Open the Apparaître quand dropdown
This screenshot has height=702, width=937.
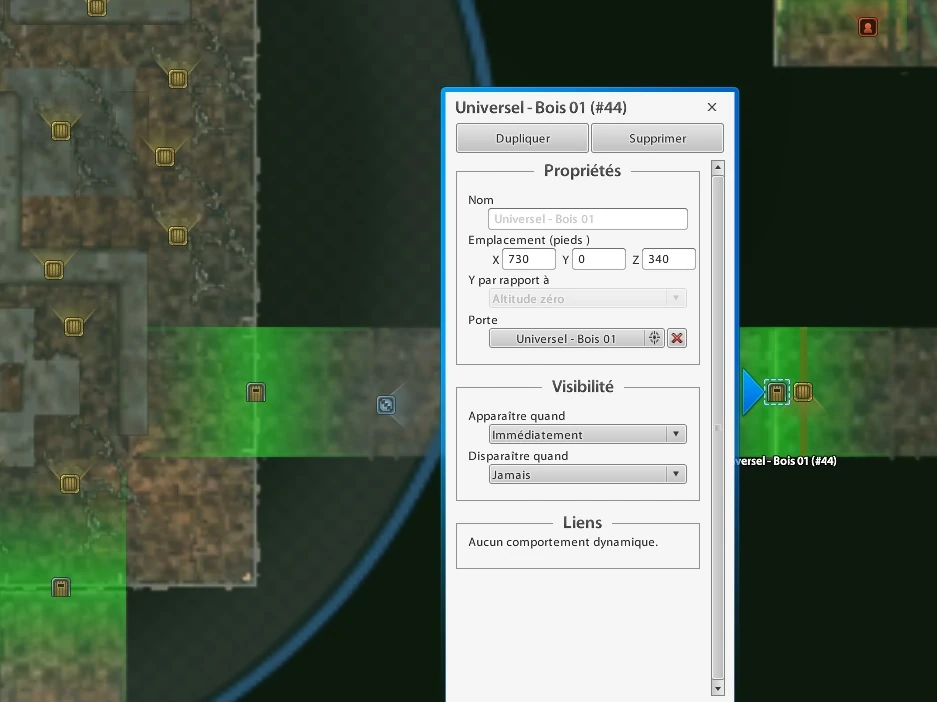point(587,434)
